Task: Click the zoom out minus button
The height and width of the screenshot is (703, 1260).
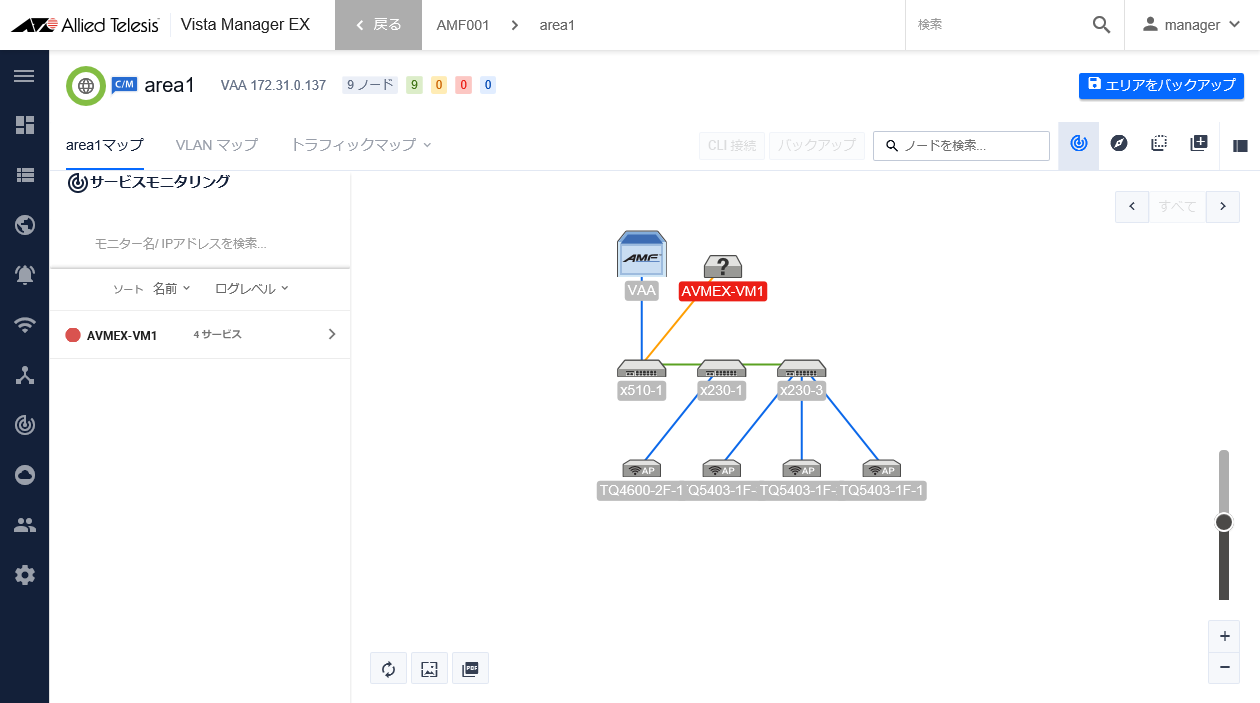Action: coord(1224,668)
